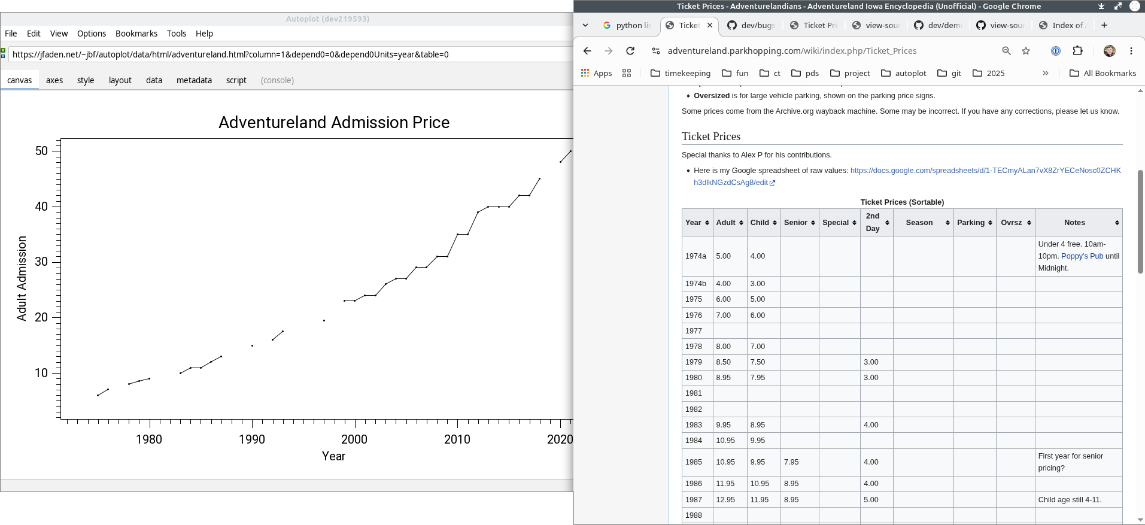This screenshot has height=525, width=1145.
Task: Click the Chrome profile avatar
Action: click(1109, 51)
